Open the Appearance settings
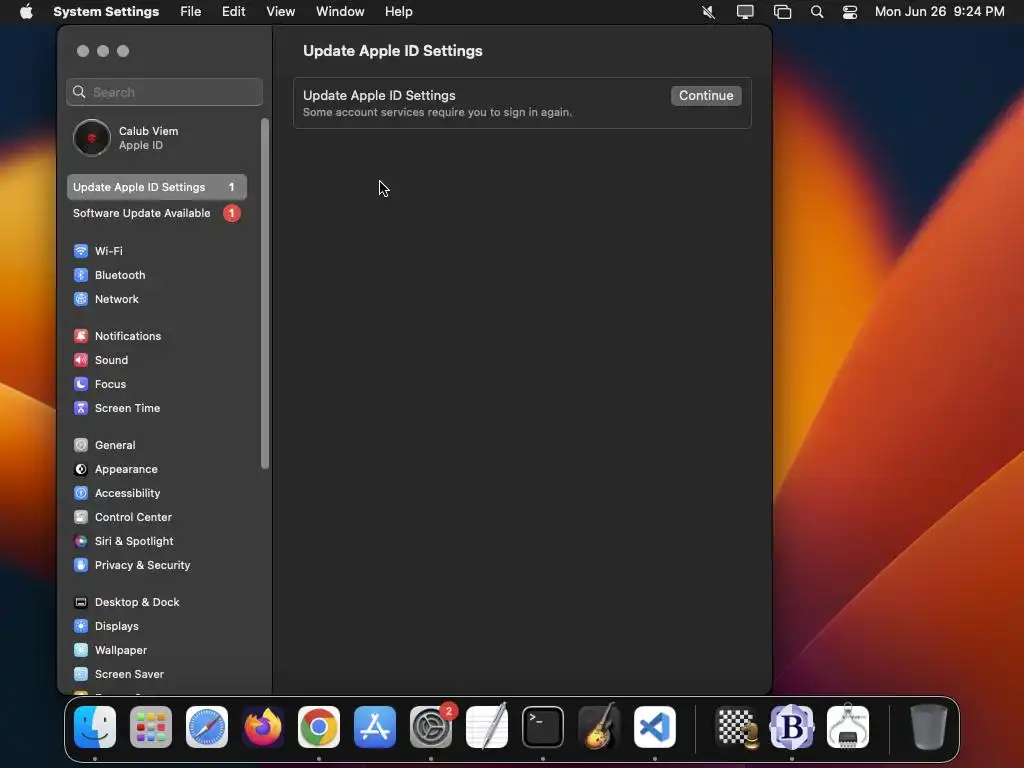Image resolution: width=1024 pixels, height=768 pixels. pos(157,469)
